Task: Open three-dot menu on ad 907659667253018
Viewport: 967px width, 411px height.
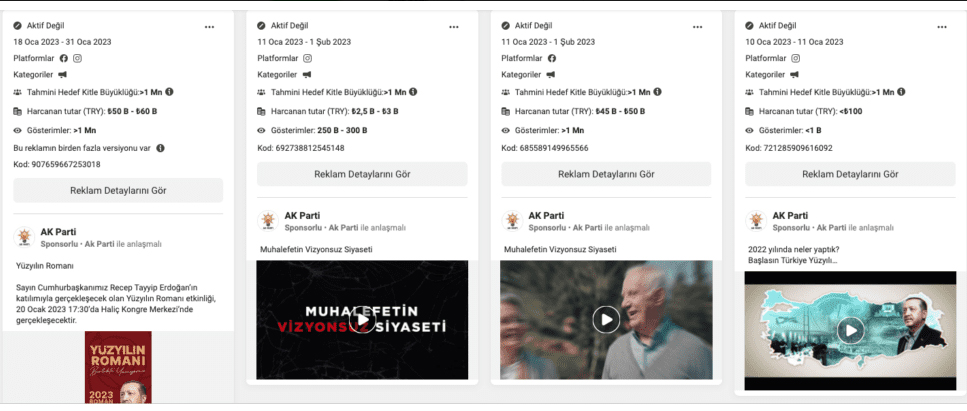Action: [x=210, y=27]
